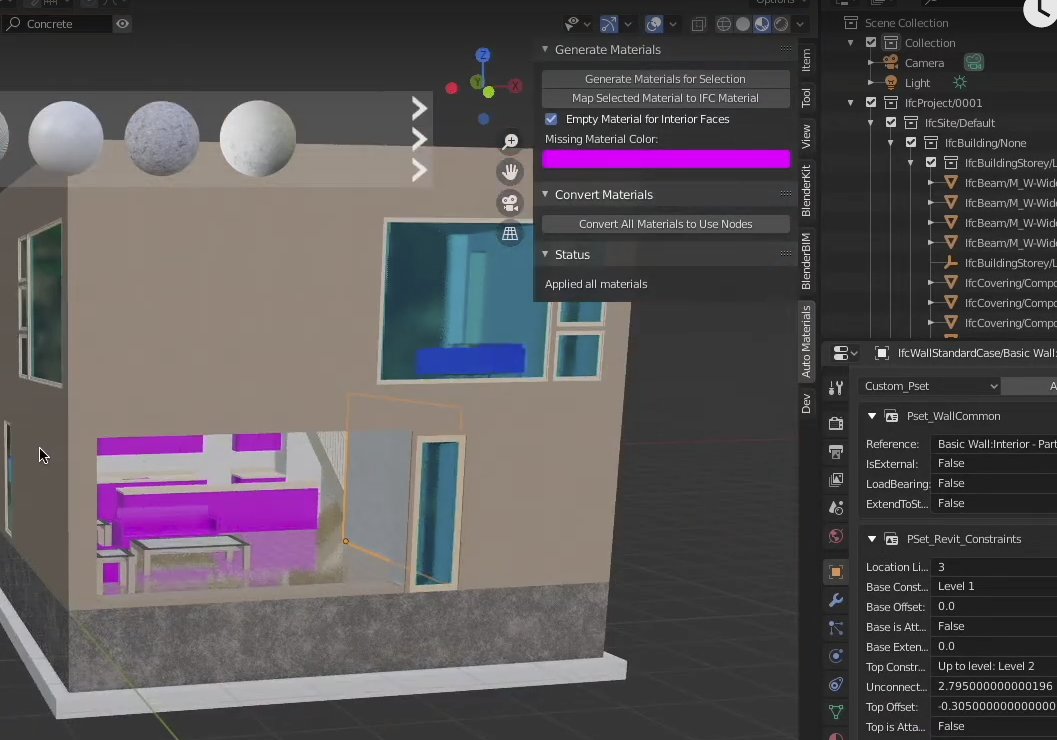The image size is (1057, 740).
Task: Collapse the Generate Materials panel
Action: (545, 49)
